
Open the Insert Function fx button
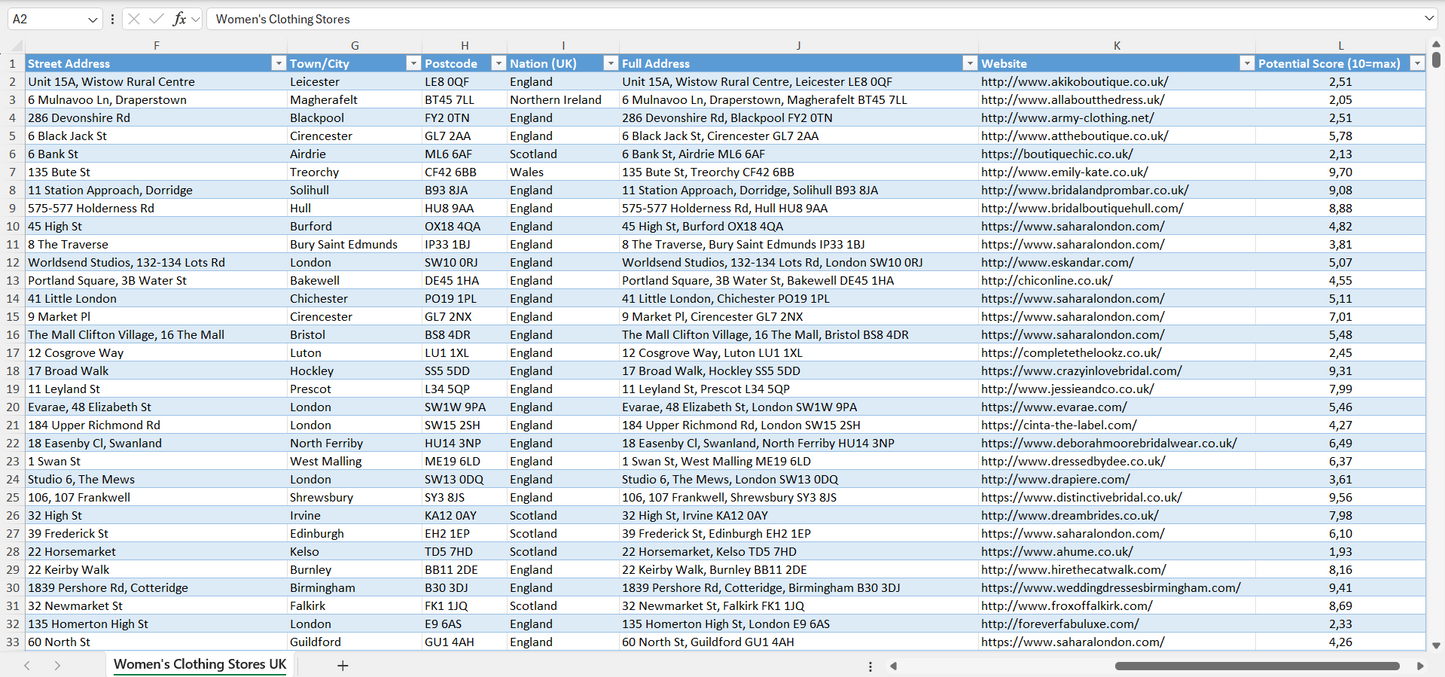pos(179,19)
